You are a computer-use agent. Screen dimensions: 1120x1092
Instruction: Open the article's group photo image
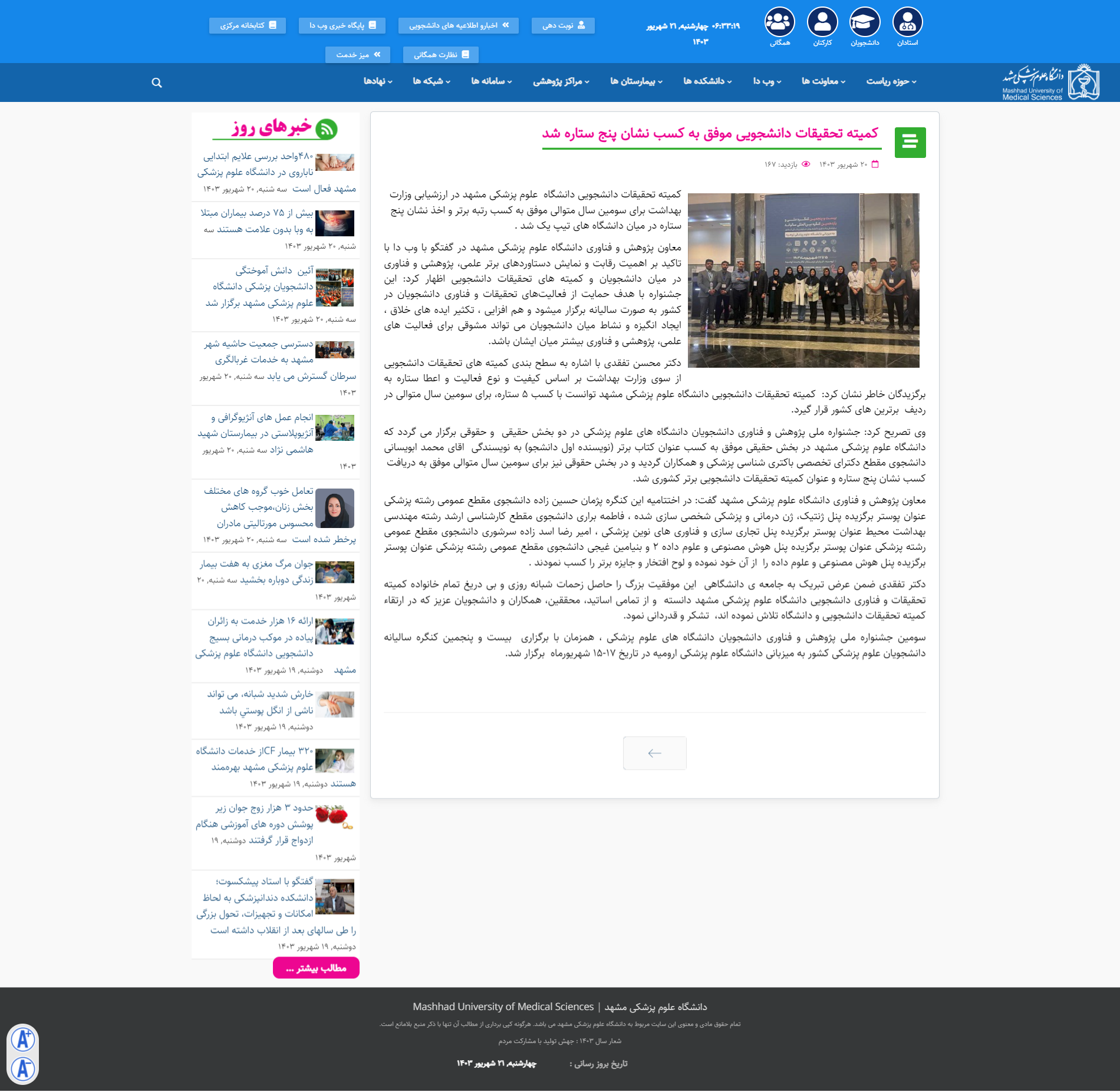click(x=803, y=281)
